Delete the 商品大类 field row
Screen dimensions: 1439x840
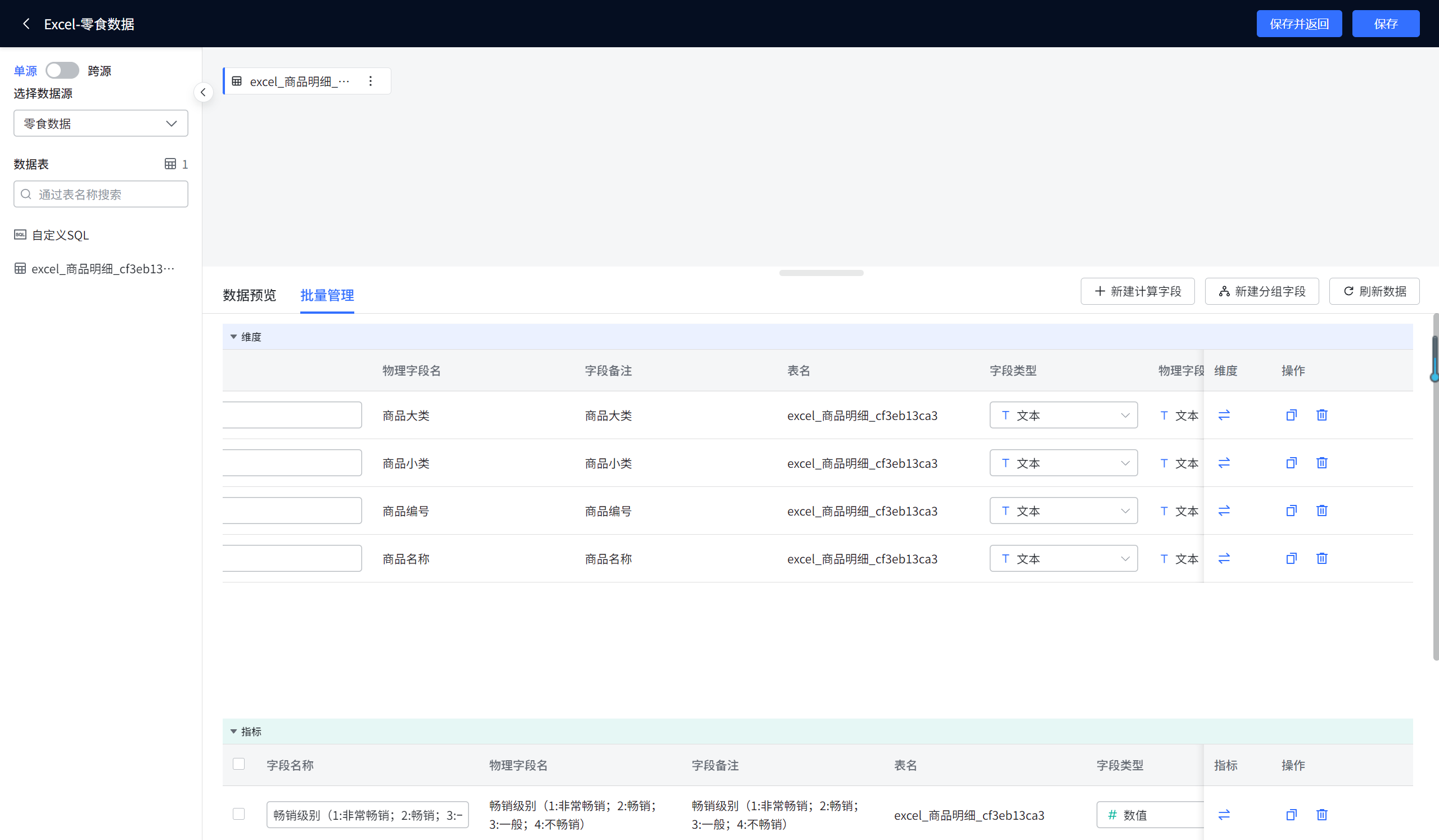[x=1321, y=415]
